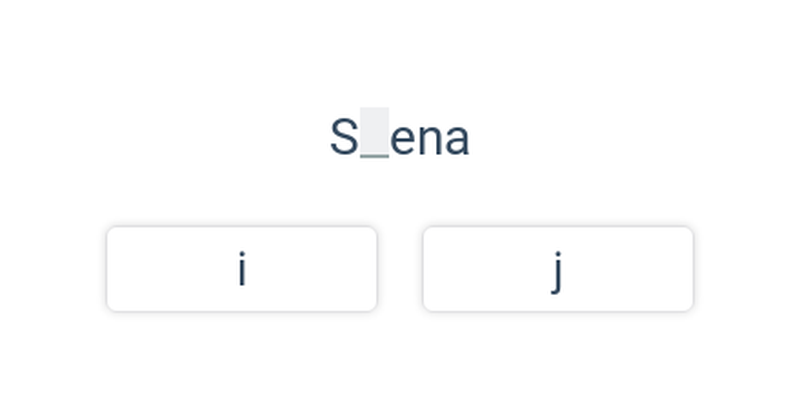The image size is (800, 400).
Task: Click the "ena" ending of the word
Action: (x=430, y=139)
